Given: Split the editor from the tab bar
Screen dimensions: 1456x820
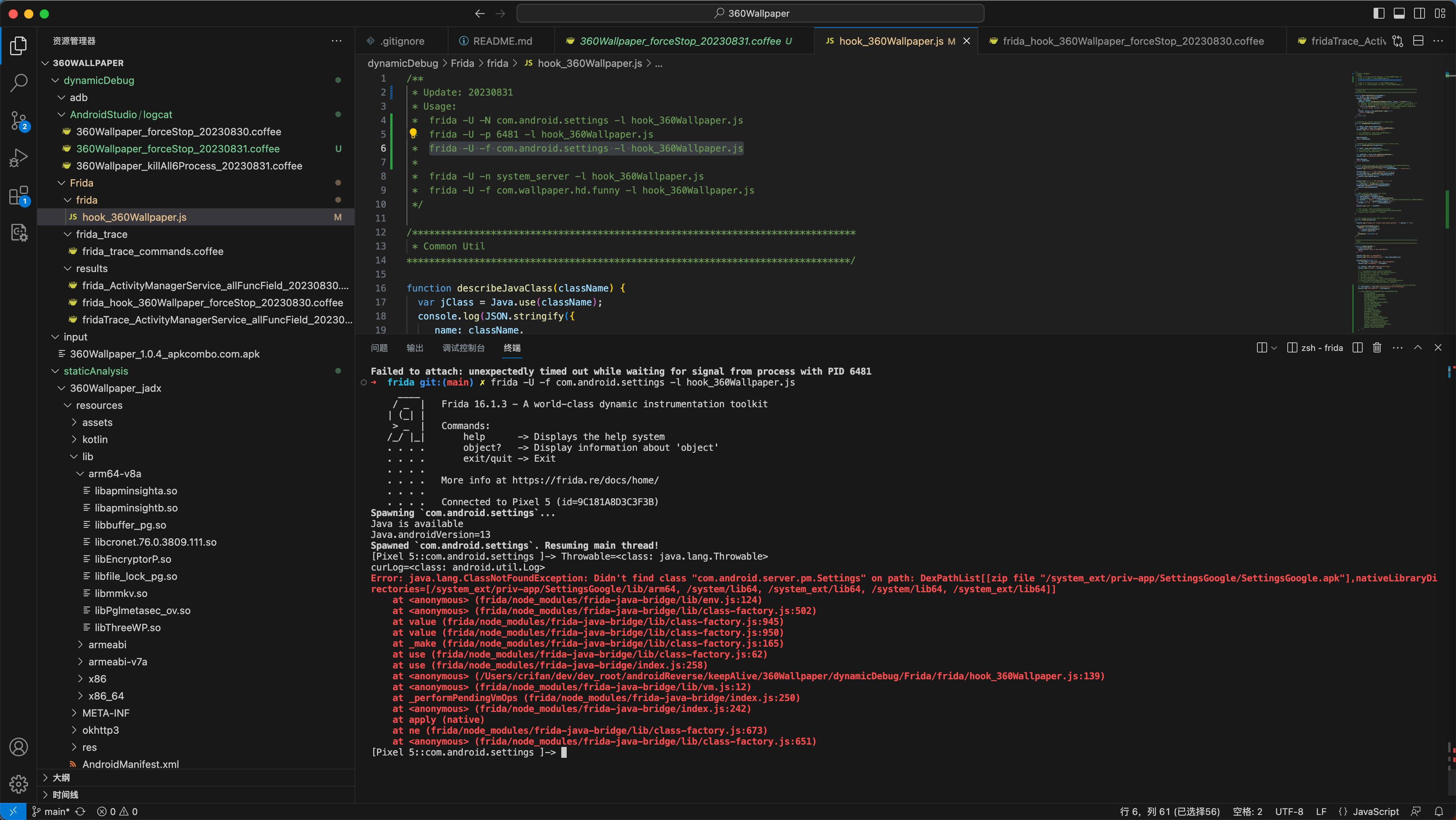Looking at the screenshot, I should [x=1419, y=41].
